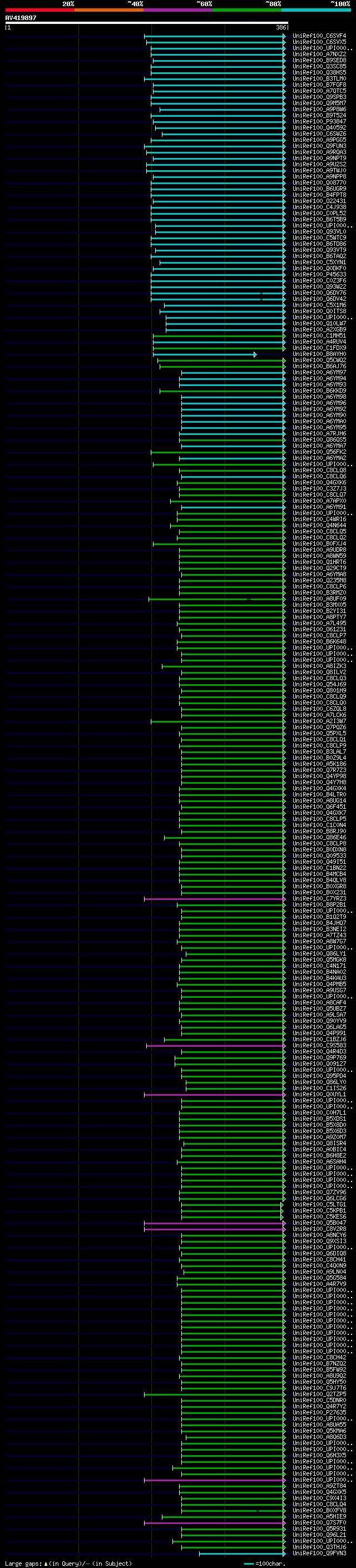356x1568 pixels.
Task: Select hit UniRef100_A9PGG5
Action: click(319, 140)
